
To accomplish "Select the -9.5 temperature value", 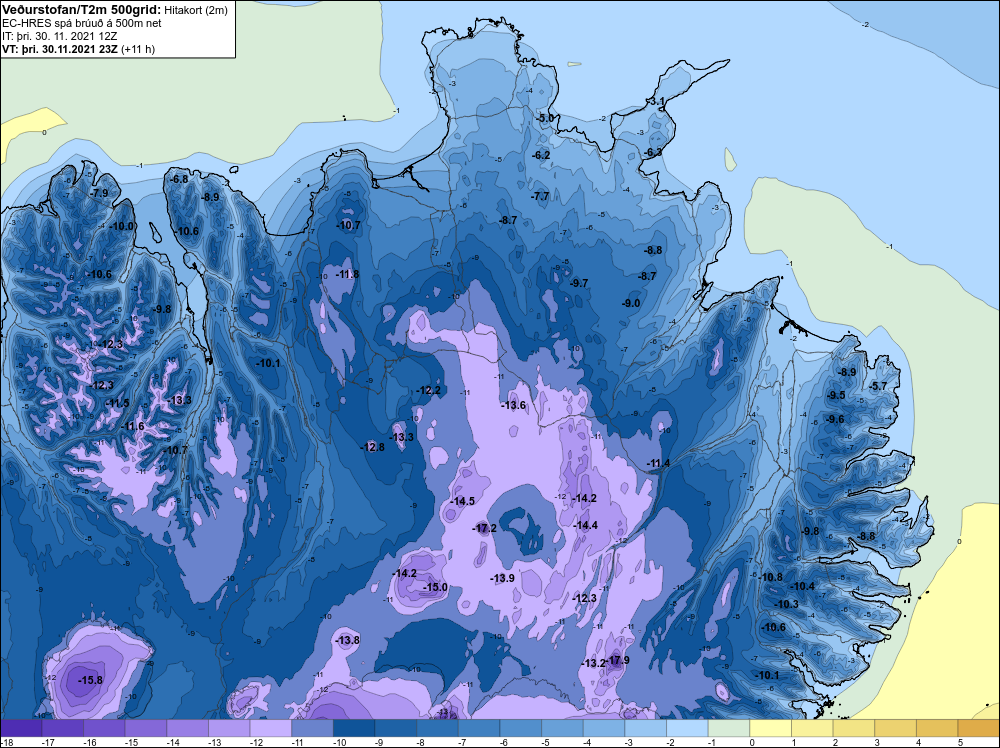I will coord(835,395).
